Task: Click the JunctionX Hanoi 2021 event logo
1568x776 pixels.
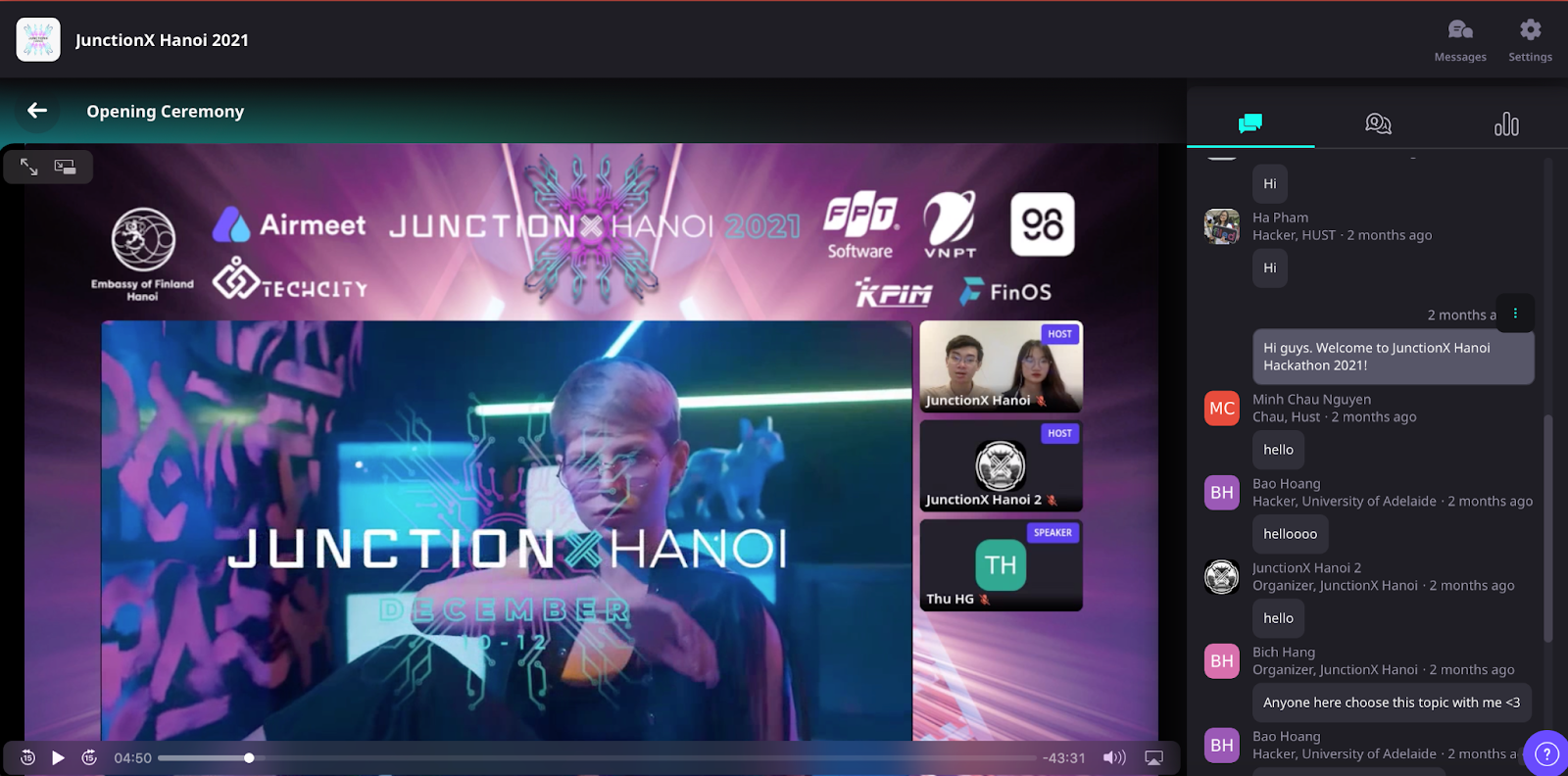Action: coord(38,40)
